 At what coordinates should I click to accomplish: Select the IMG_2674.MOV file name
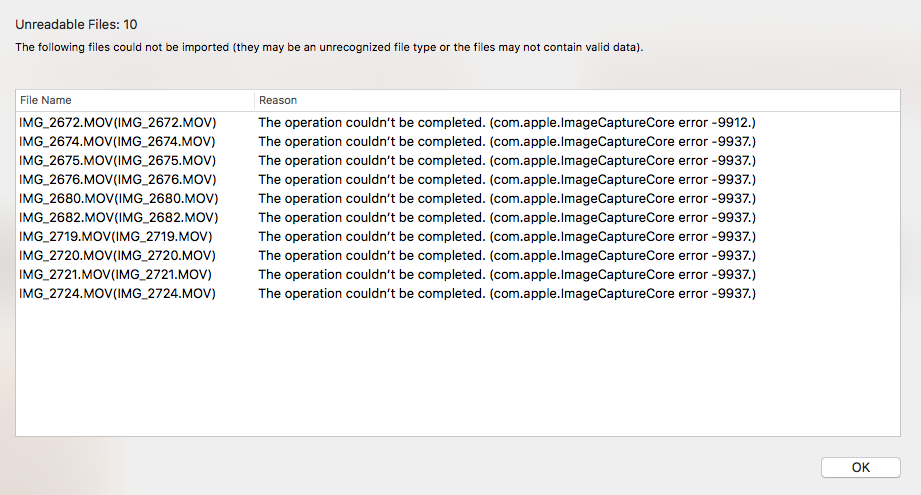coord(118,141)
